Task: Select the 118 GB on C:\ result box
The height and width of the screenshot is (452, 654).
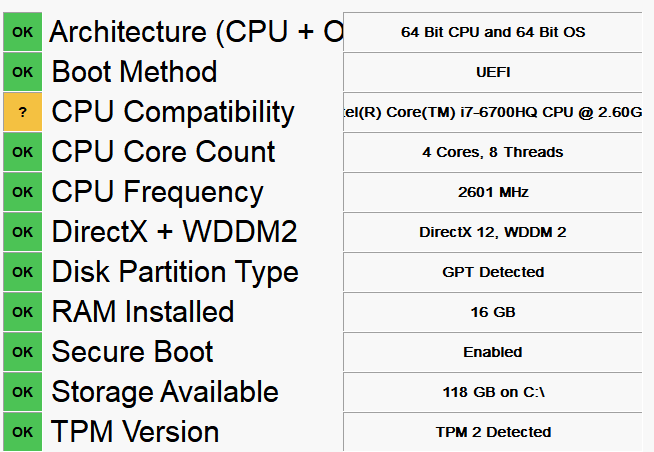Action: click(493, 392)
